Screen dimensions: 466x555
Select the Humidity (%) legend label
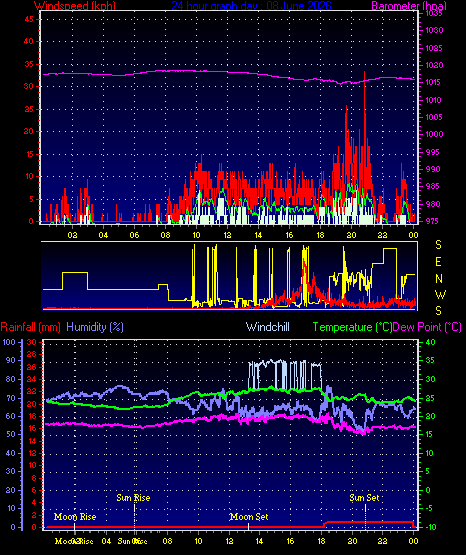pos(95,327)
